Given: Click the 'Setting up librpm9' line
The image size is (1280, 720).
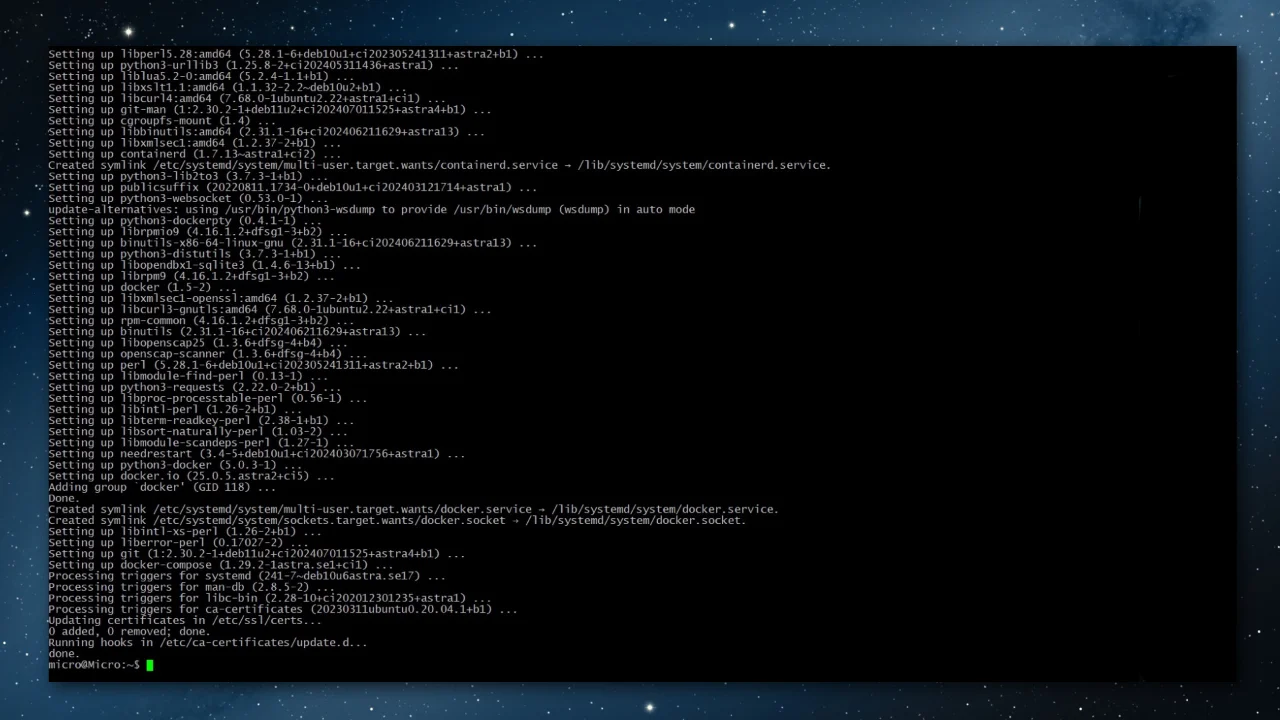Looking at the screenshot, I should tap(191, 276).
